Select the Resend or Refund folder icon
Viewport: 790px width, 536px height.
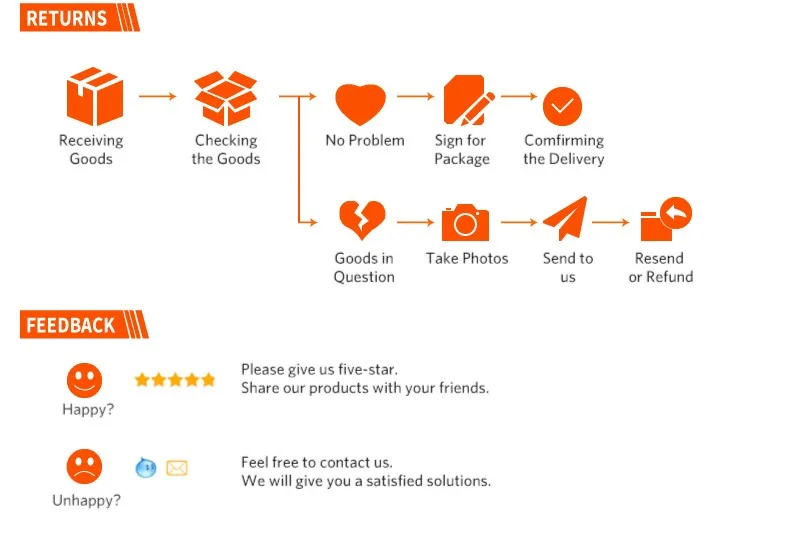coord(666,219)
